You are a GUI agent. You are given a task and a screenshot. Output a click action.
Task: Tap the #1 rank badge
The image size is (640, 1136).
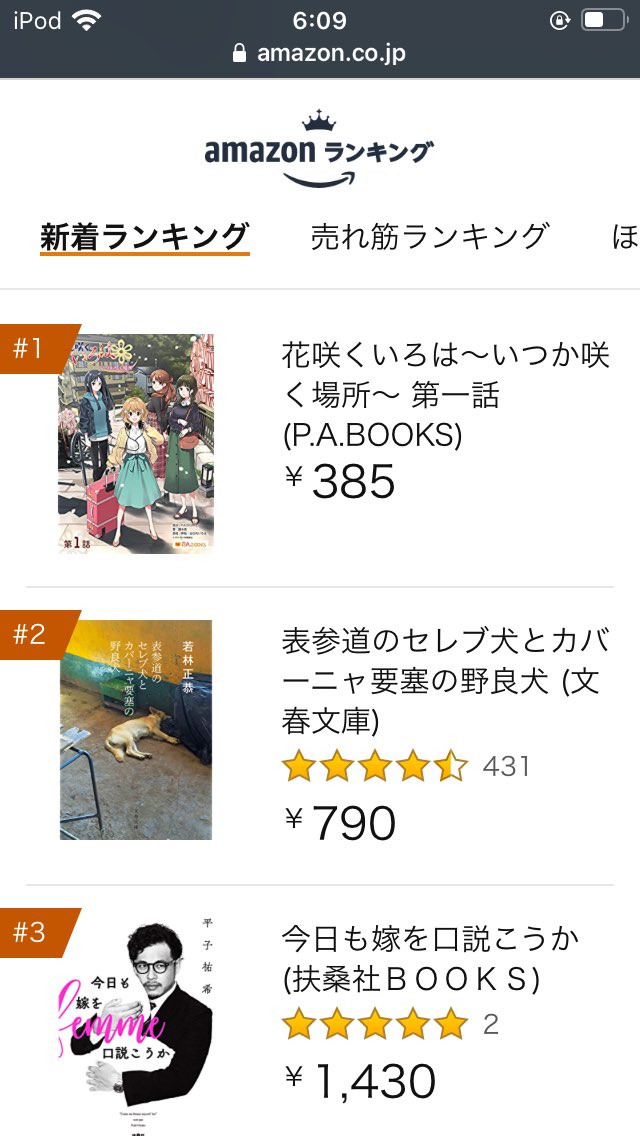36,349
